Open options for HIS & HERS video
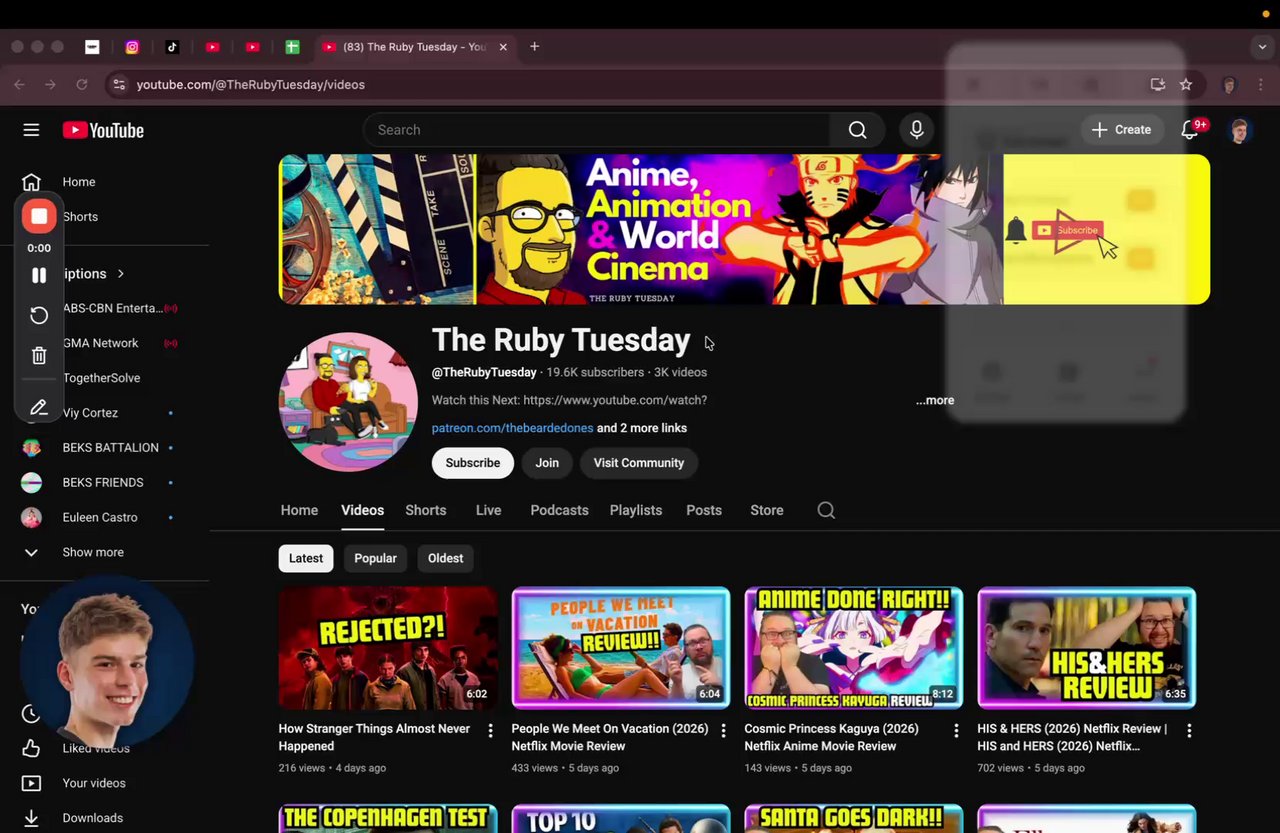This screenshot has height=833, width=1280. pyautogui.click(x=1189, y=731)
